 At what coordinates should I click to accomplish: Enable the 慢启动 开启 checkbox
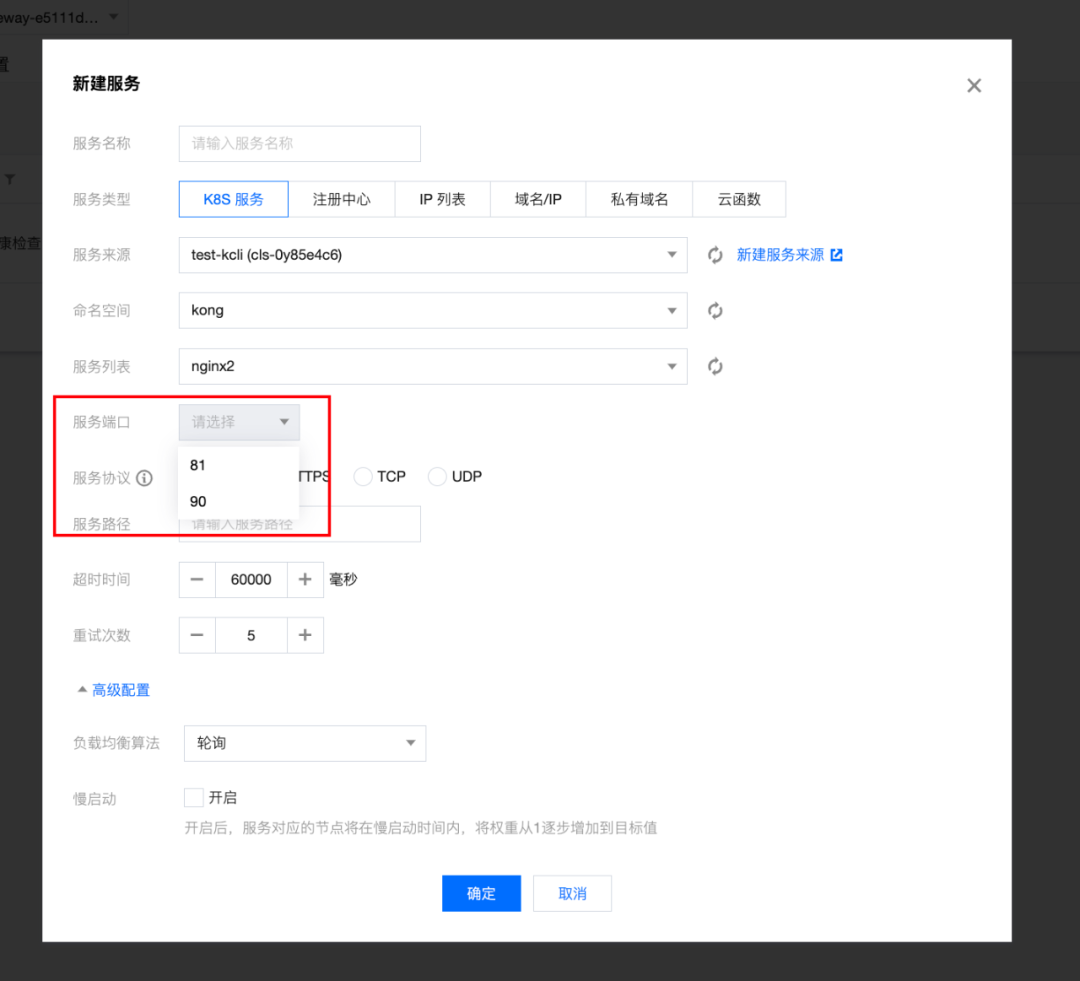pyautogui.click(x=194, y=798)
